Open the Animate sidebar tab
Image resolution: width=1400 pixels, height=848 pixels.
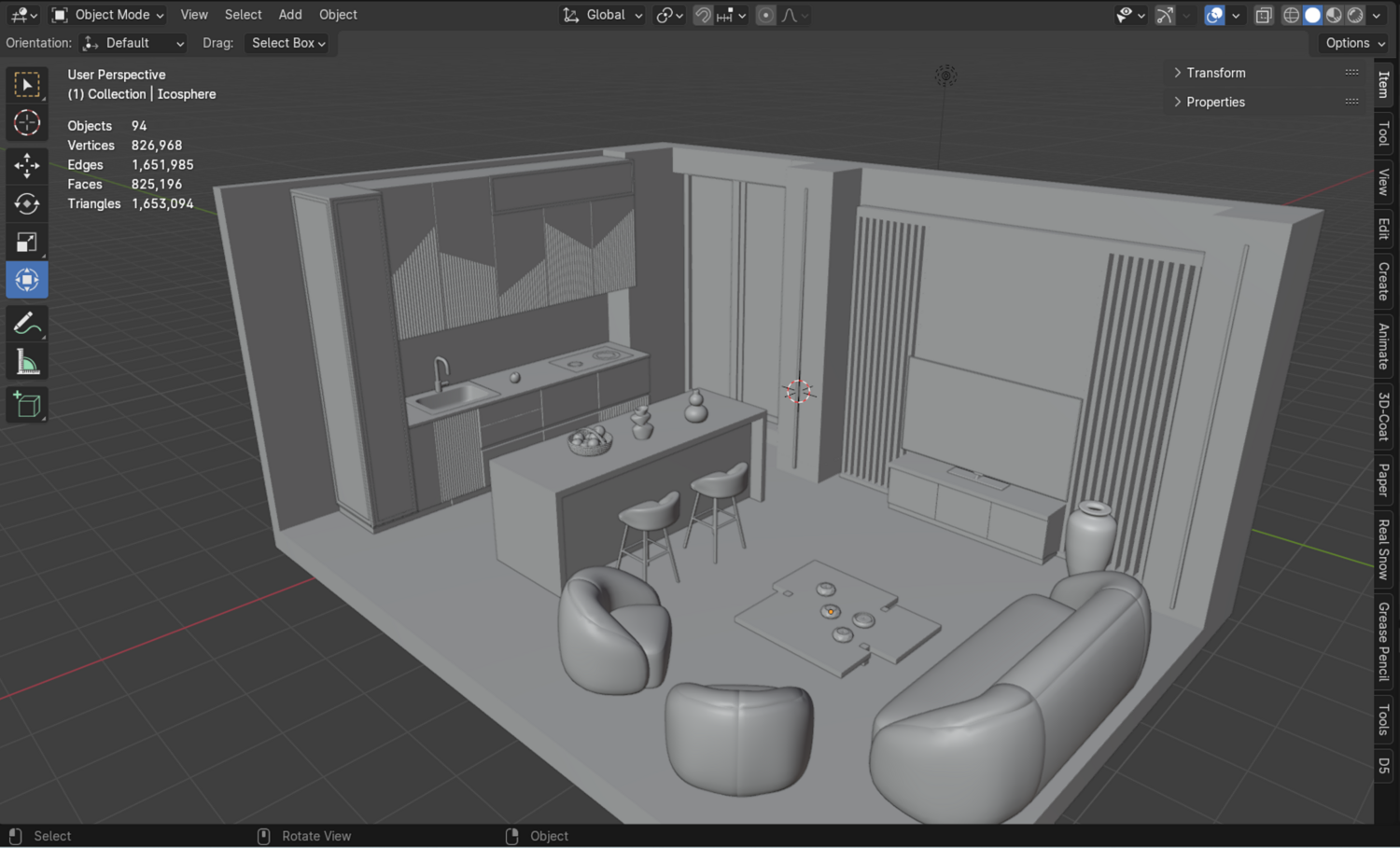1384,346
